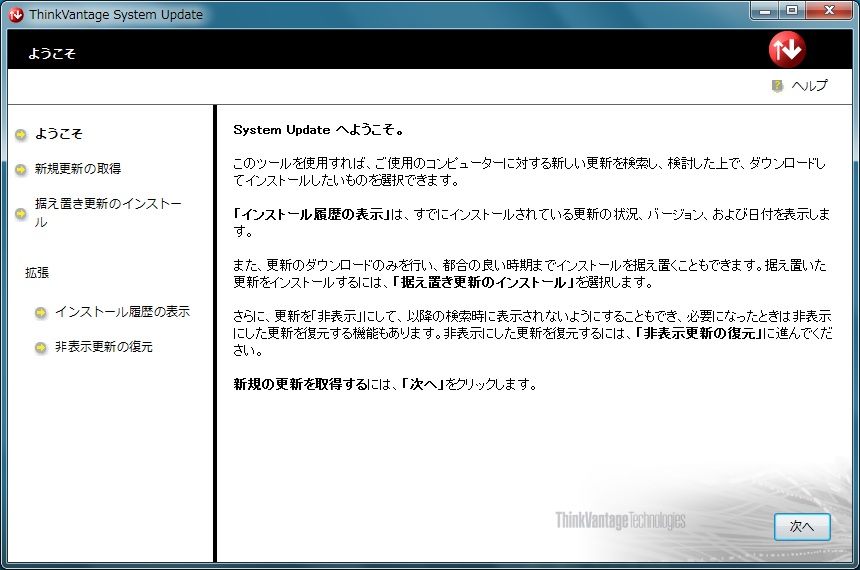The width and height of the screenshot is (860, 570).
Task: Click the arrow icon beside 据え置き更新のインストール
Action: point(21,213)
